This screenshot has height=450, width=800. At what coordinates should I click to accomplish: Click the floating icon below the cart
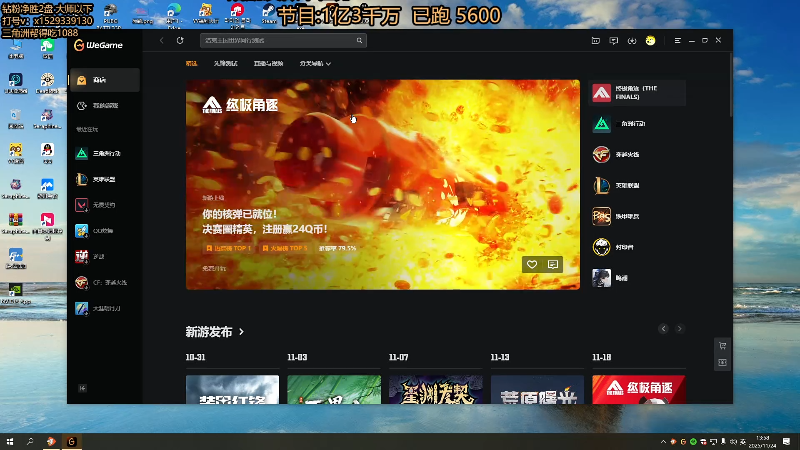coord(722,362)
